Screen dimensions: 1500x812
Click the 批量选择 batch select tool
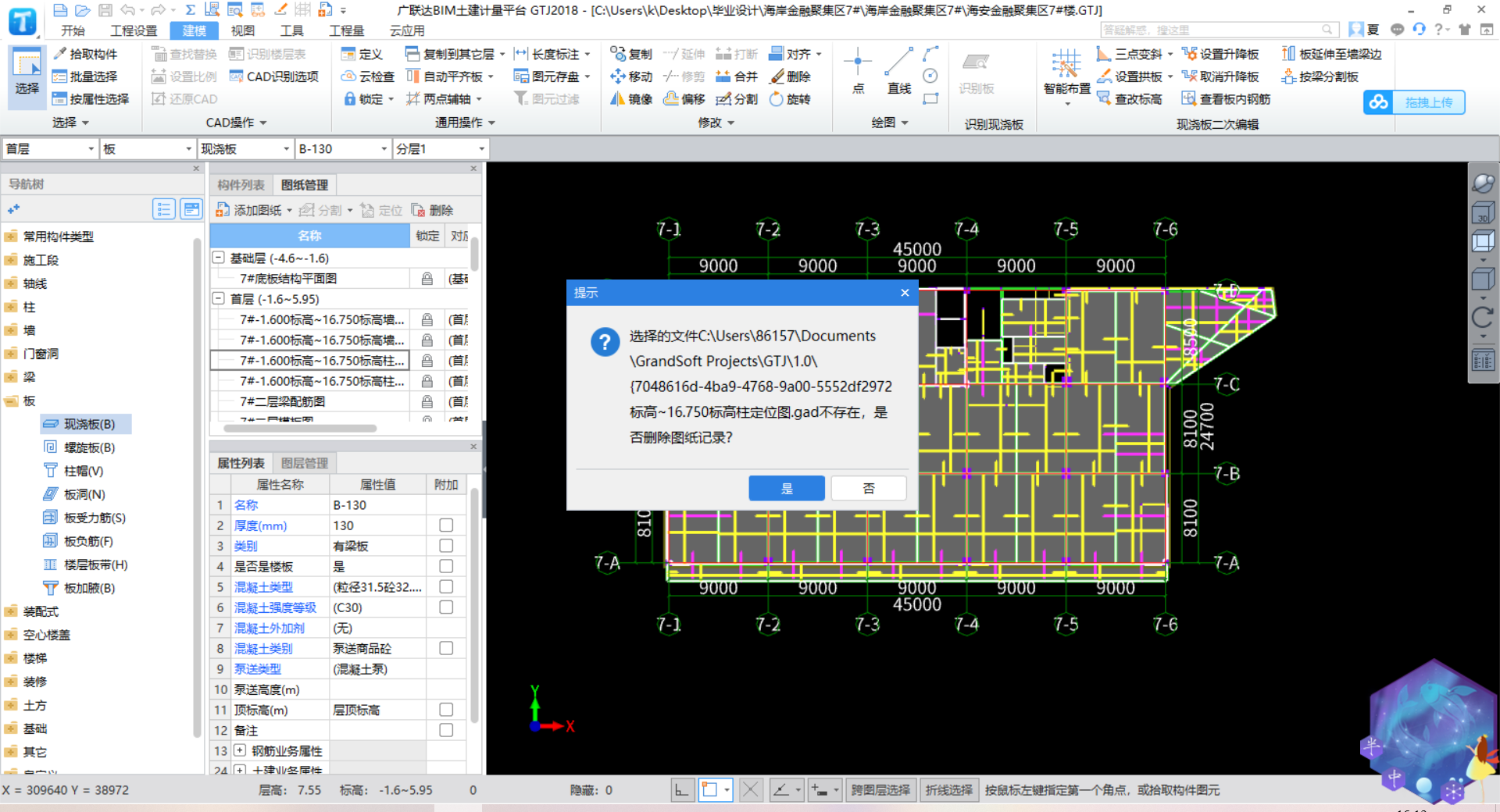pos(84,77)
